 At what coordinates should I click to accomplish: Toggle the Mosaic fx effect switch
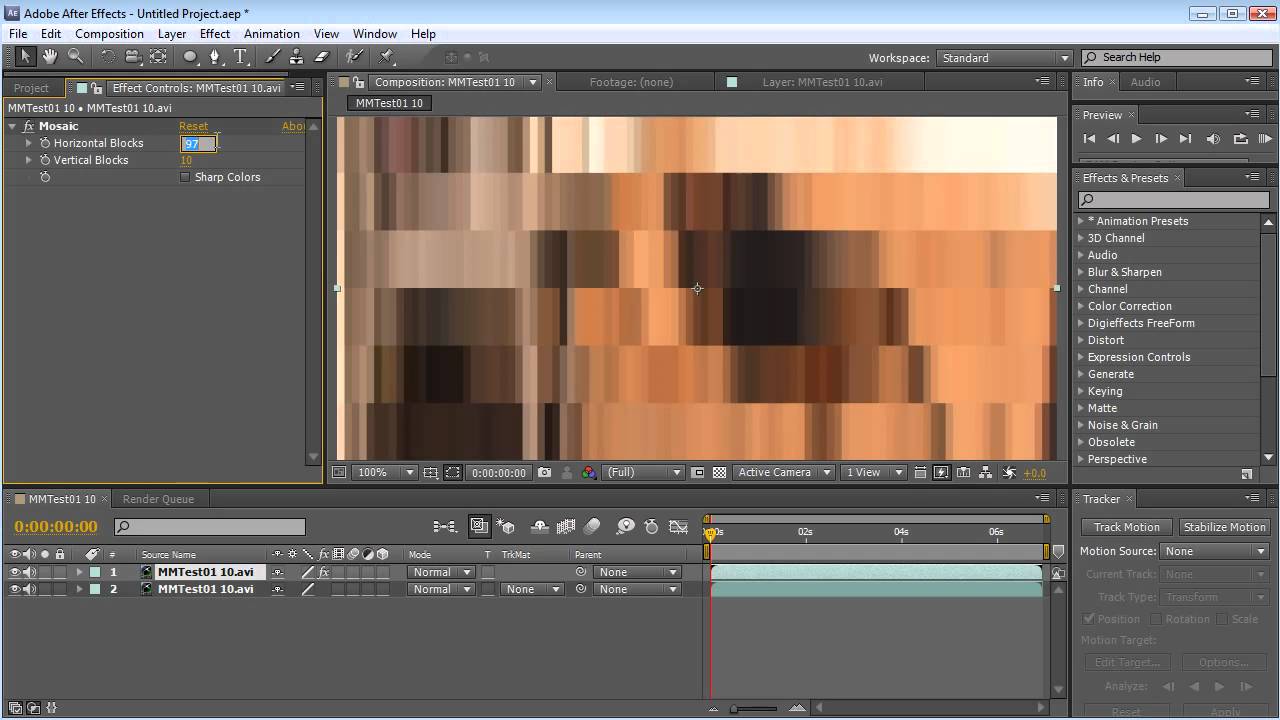point(28,126)
